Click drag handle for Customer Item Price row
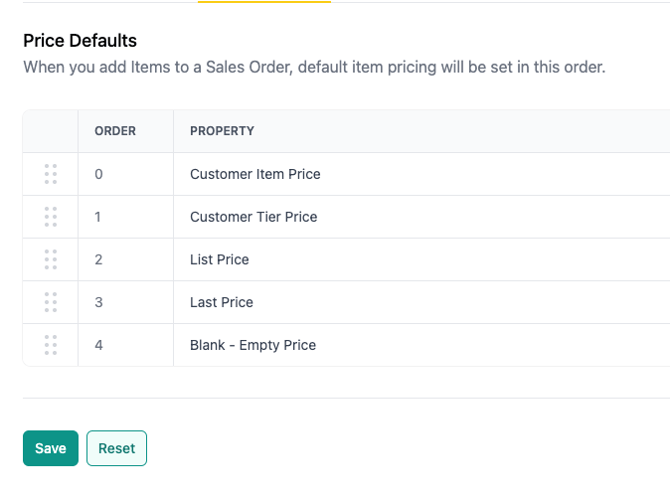Image resolution: width=670 pixels, height=500 pixels. pos(50,174)
